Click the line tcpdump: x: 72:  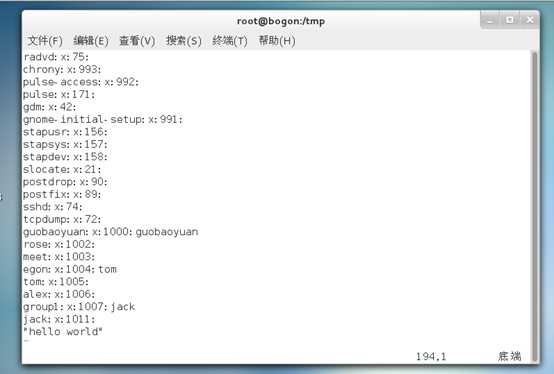pyautogui.click(x=62, y=219)
